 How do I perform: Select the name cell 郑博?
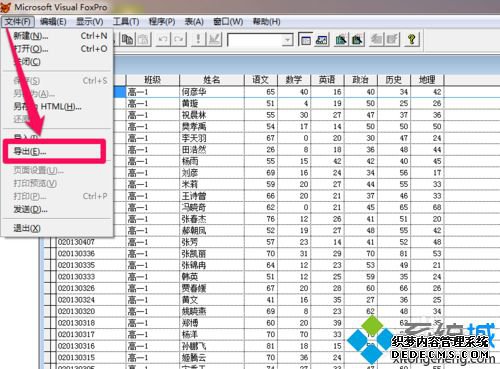coord(212,323)
